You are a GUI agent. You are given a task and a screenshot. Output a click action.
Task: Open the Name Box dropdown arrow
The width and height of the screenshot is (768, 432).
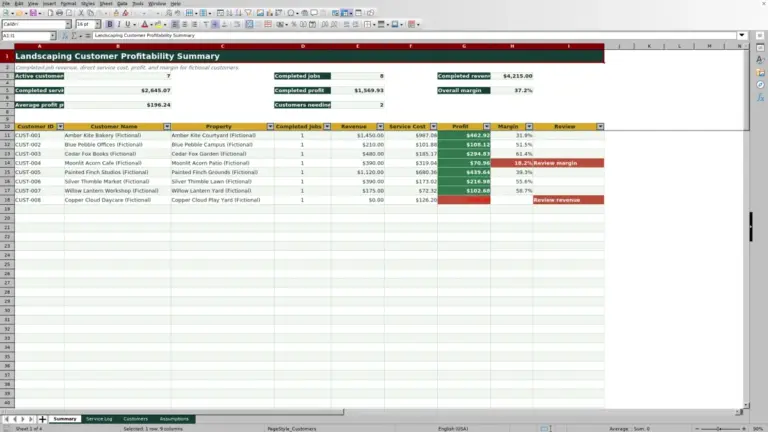53,35
